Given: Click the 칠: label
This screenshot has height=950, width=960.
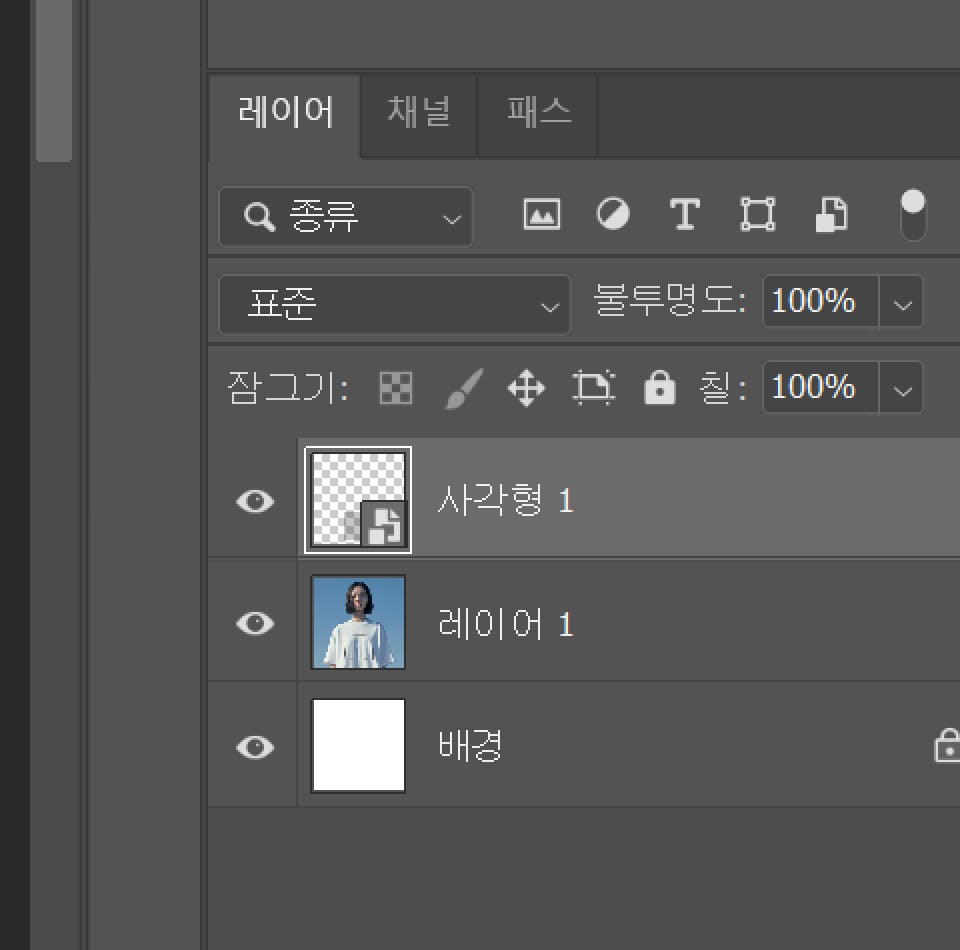Looking at the screenshot, I should pos(723,388).
